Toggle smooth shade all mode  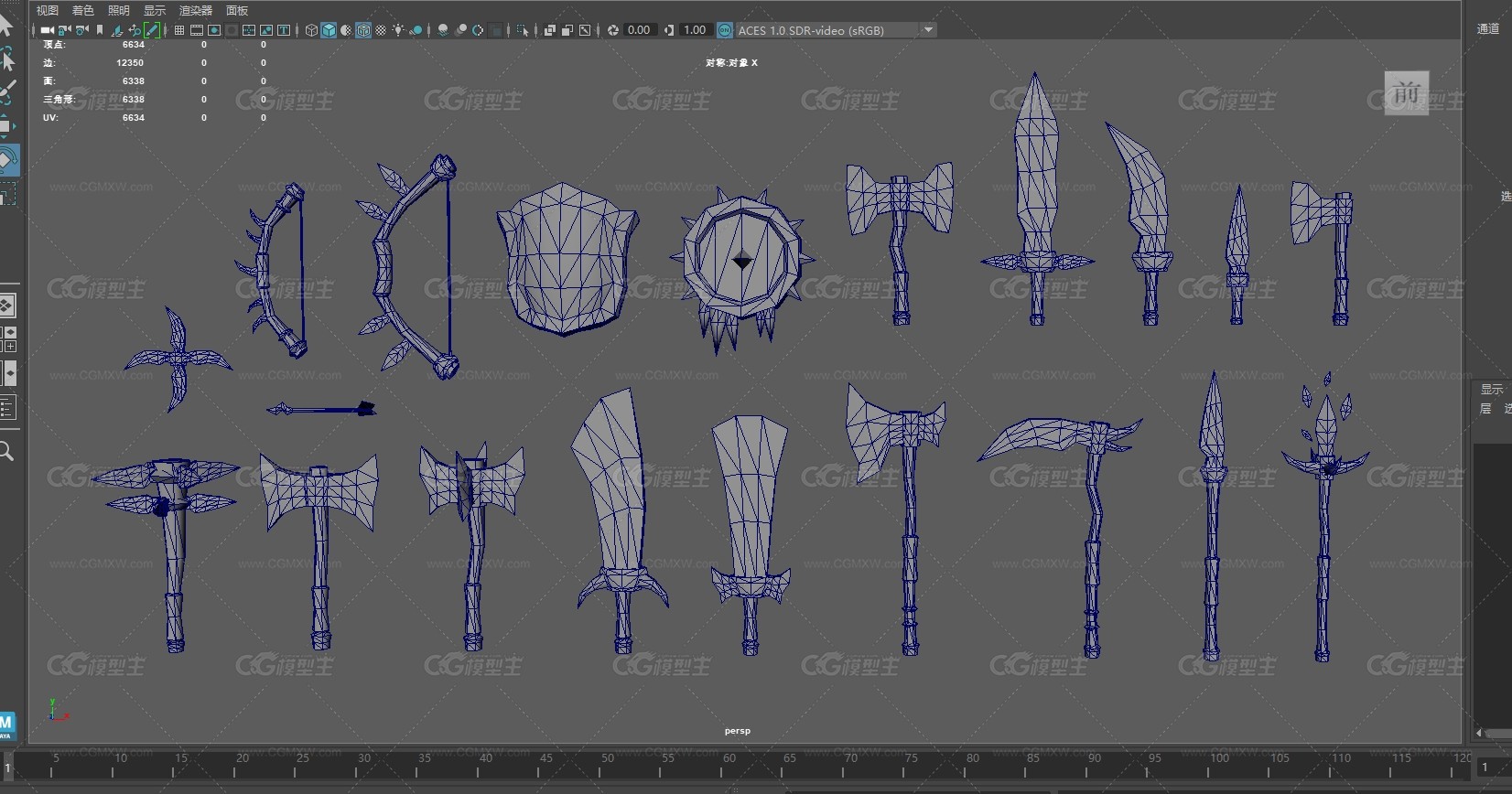click(x=329, y=30)
